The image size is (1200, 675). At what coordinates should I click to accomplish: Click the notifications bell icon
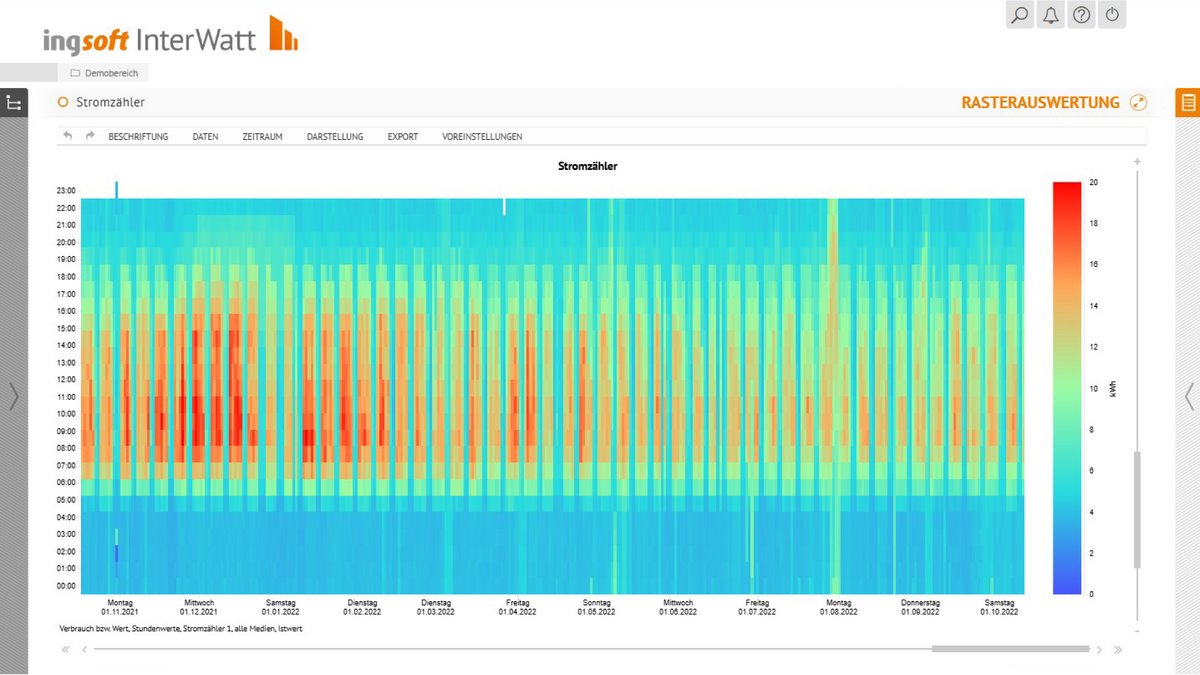point(1050,15)
